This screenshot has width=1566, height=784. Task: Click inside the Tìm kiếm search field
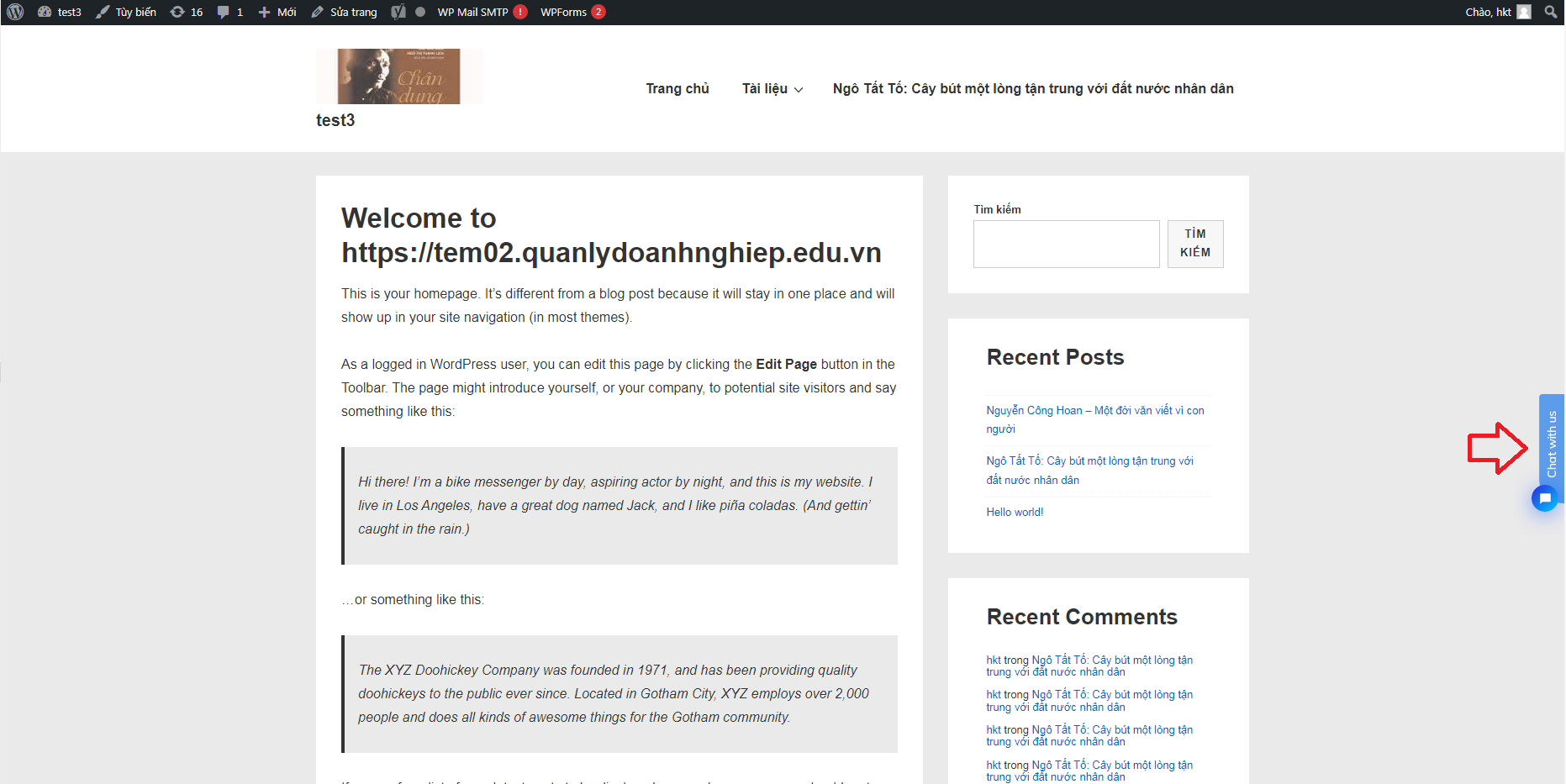tap(1066, 244)
